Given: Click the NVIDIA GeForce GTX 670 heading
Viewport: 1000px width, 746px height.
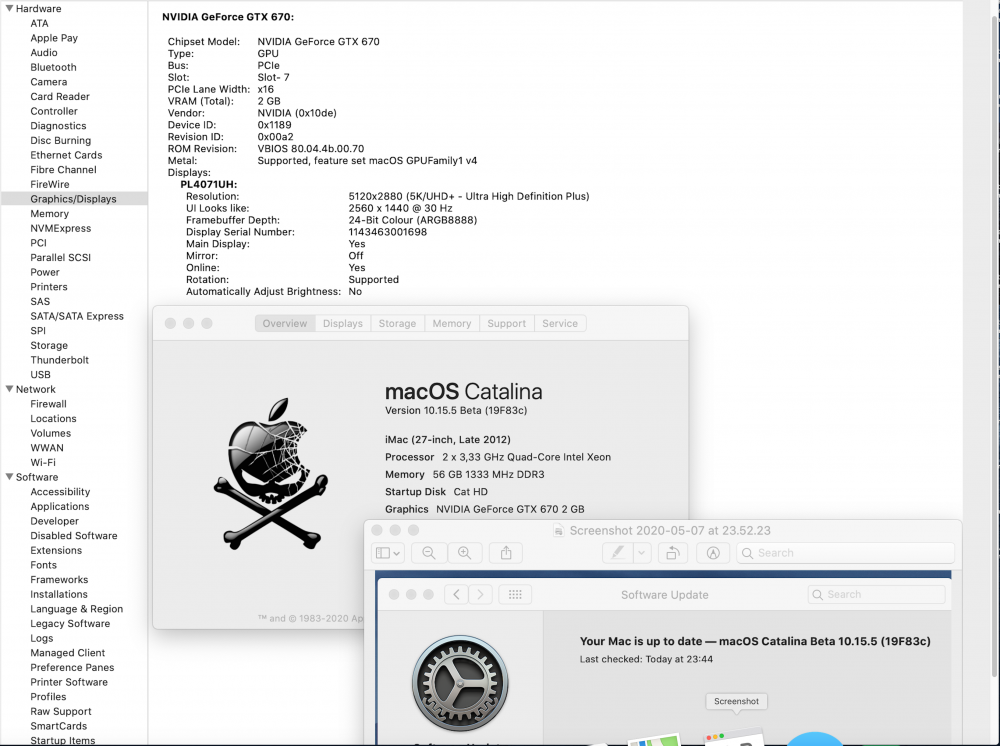Looking at the screenshot, I should (x=228, y=17).
